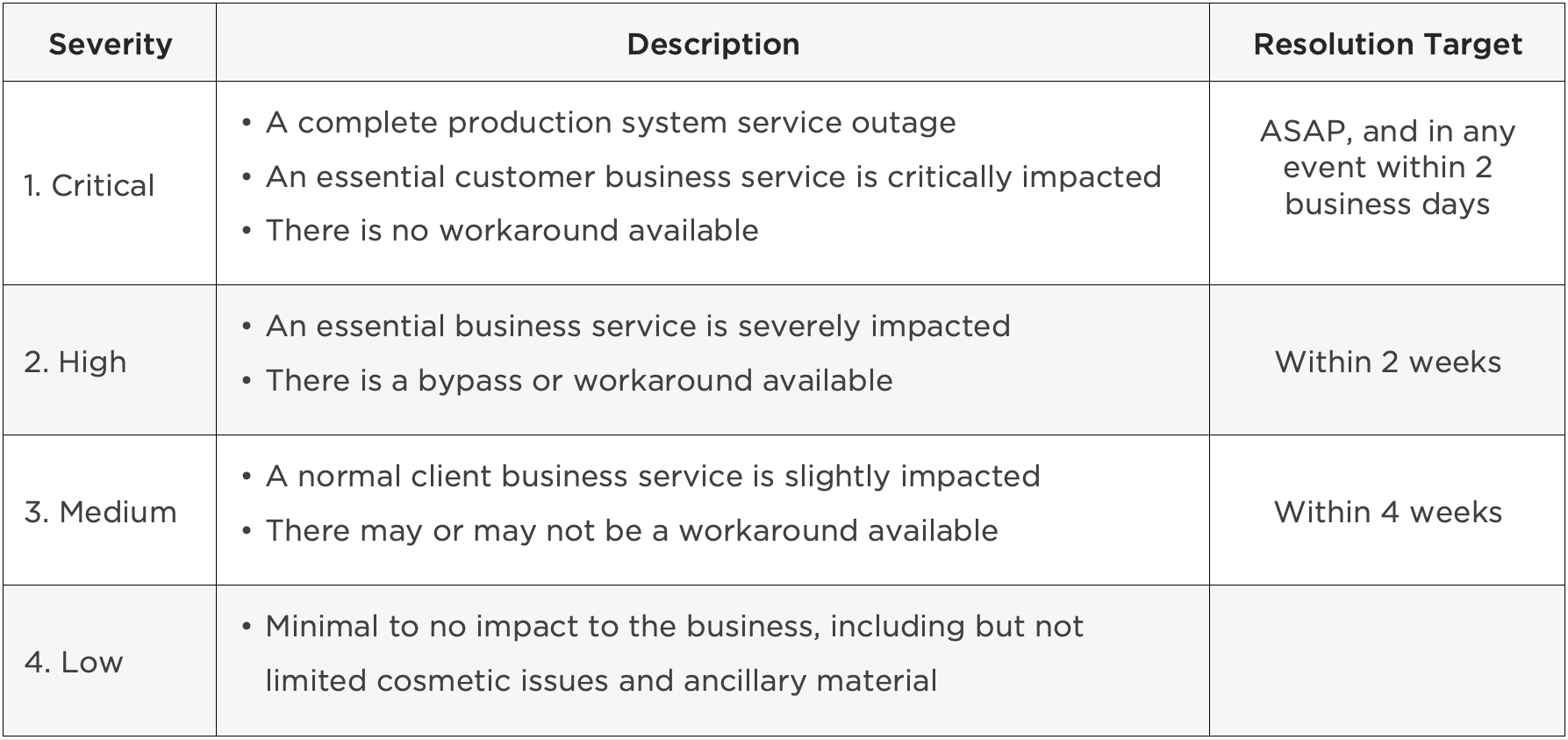Click the empty Resolution Target cell for Low

click(x=1387, y=661)
